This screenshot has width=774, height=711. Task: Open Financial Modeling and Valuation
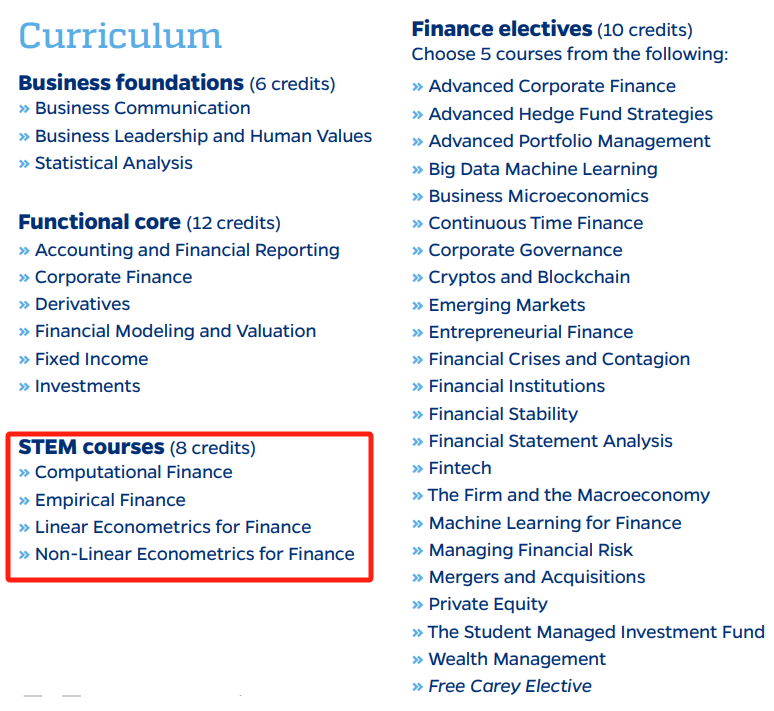pyautogui.click(x=175, y=331)
